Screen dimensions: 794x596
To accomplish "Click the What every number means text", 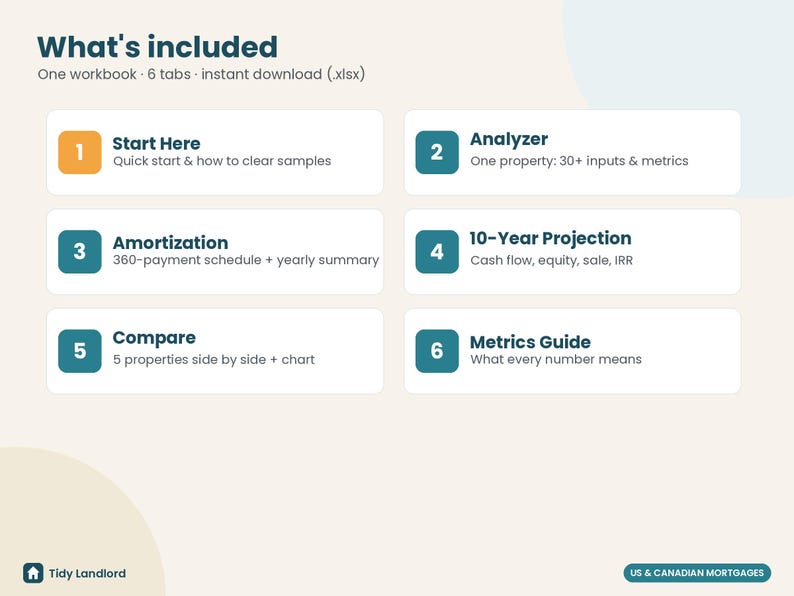I will point(555,359).
